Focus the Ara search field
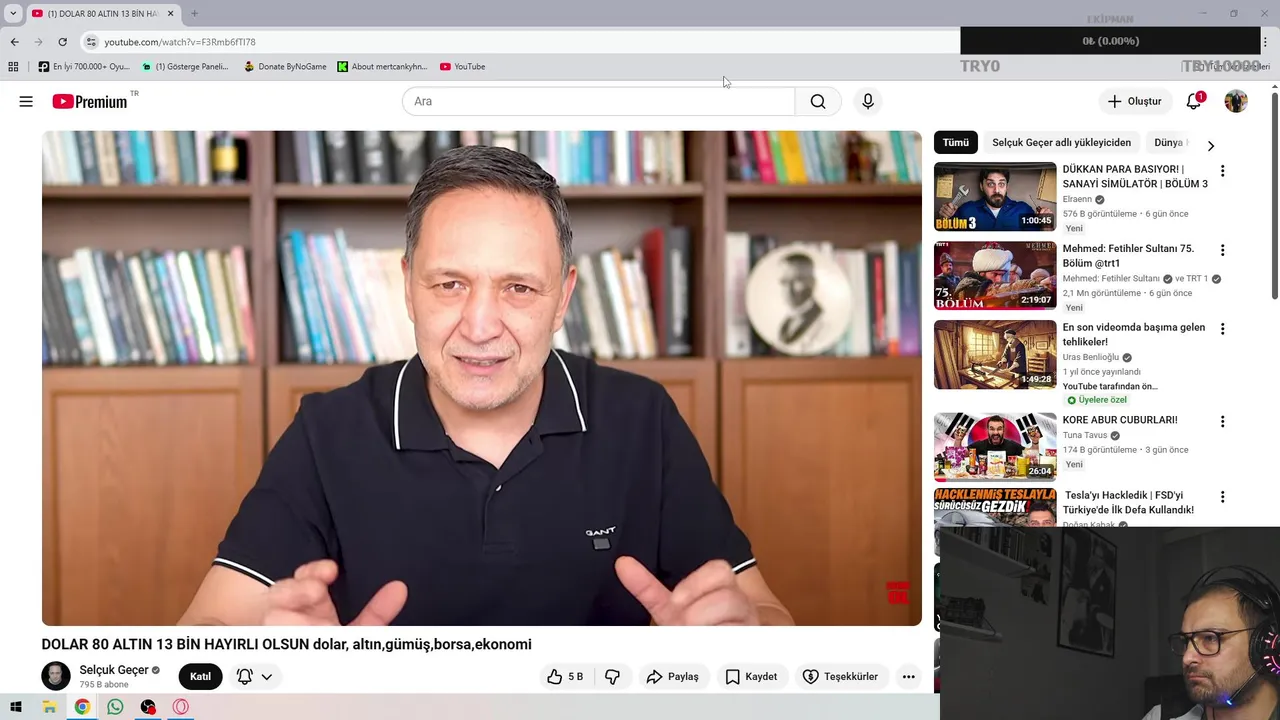The width and height of the screenshot is (1280, 720). pyautogui.click(x=598, y=101)
